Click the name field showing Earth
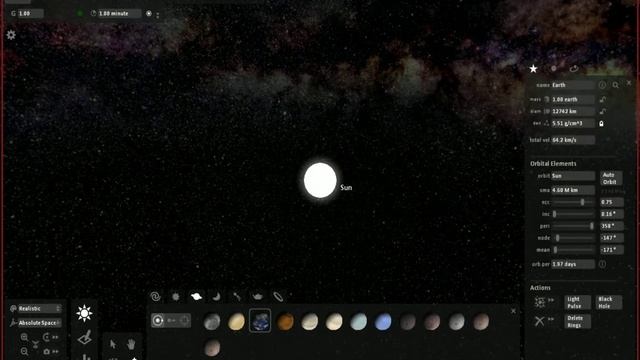Image resolution: width=640 pixels, height=360 pixels. [573, 85]
